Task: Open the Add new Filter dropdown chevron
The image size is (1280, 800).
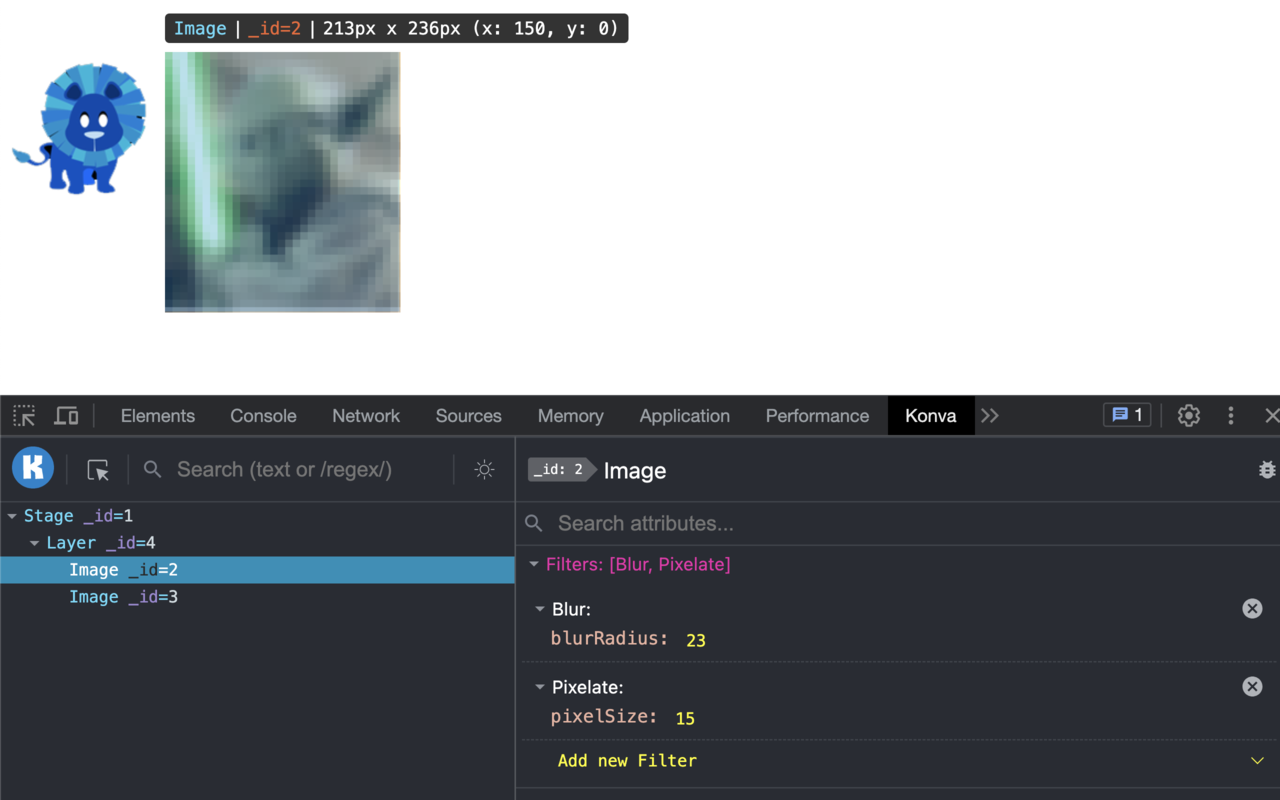Action: coord(1257,760)
